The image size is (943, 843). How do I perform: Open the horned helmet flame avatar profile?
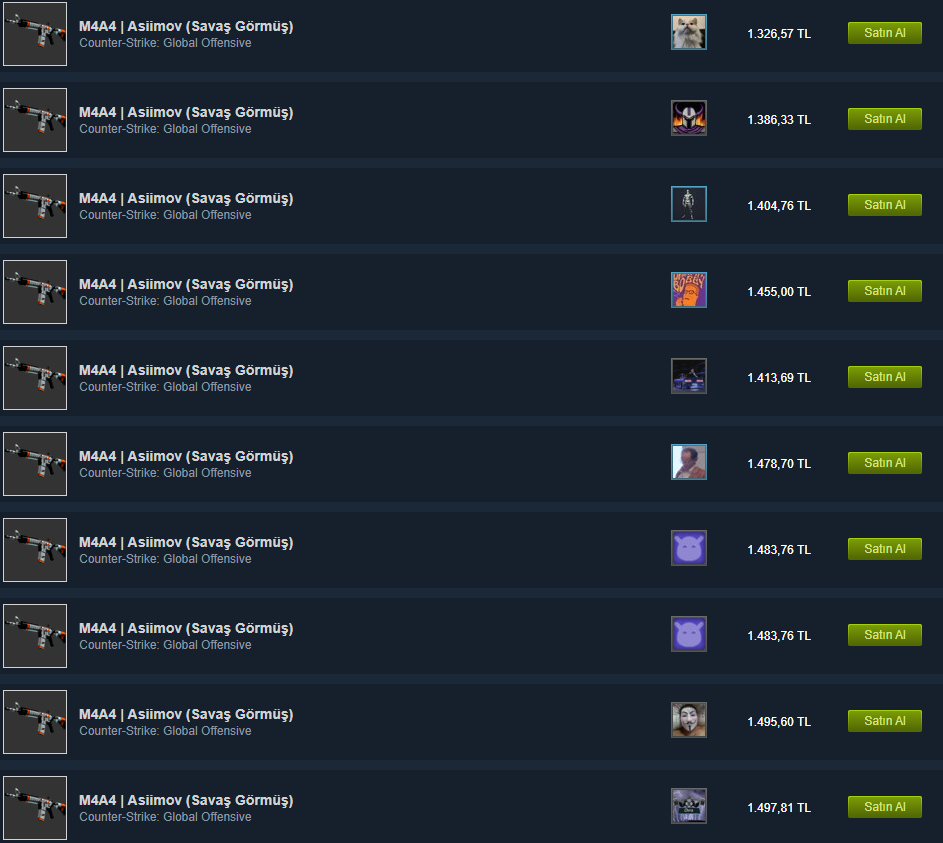tap(689, 118)
